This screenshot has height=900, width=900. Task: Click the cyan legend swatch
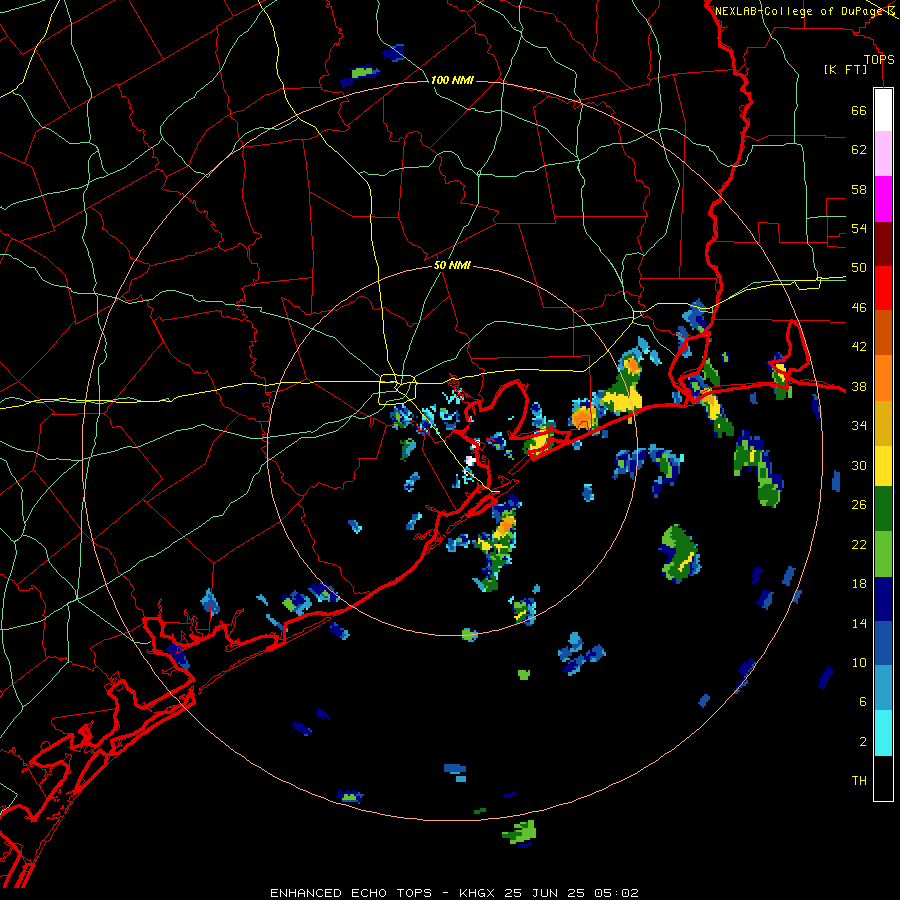[883, 733]
